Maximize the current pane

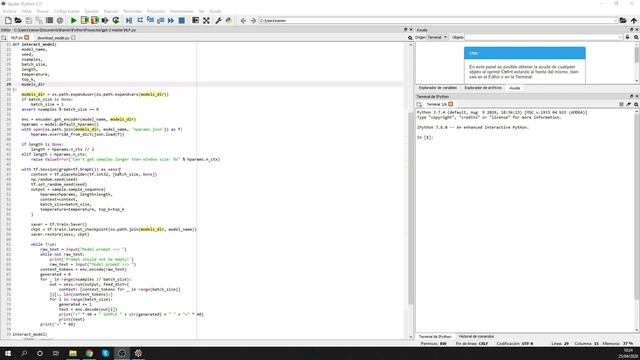(x=196, y=20)
